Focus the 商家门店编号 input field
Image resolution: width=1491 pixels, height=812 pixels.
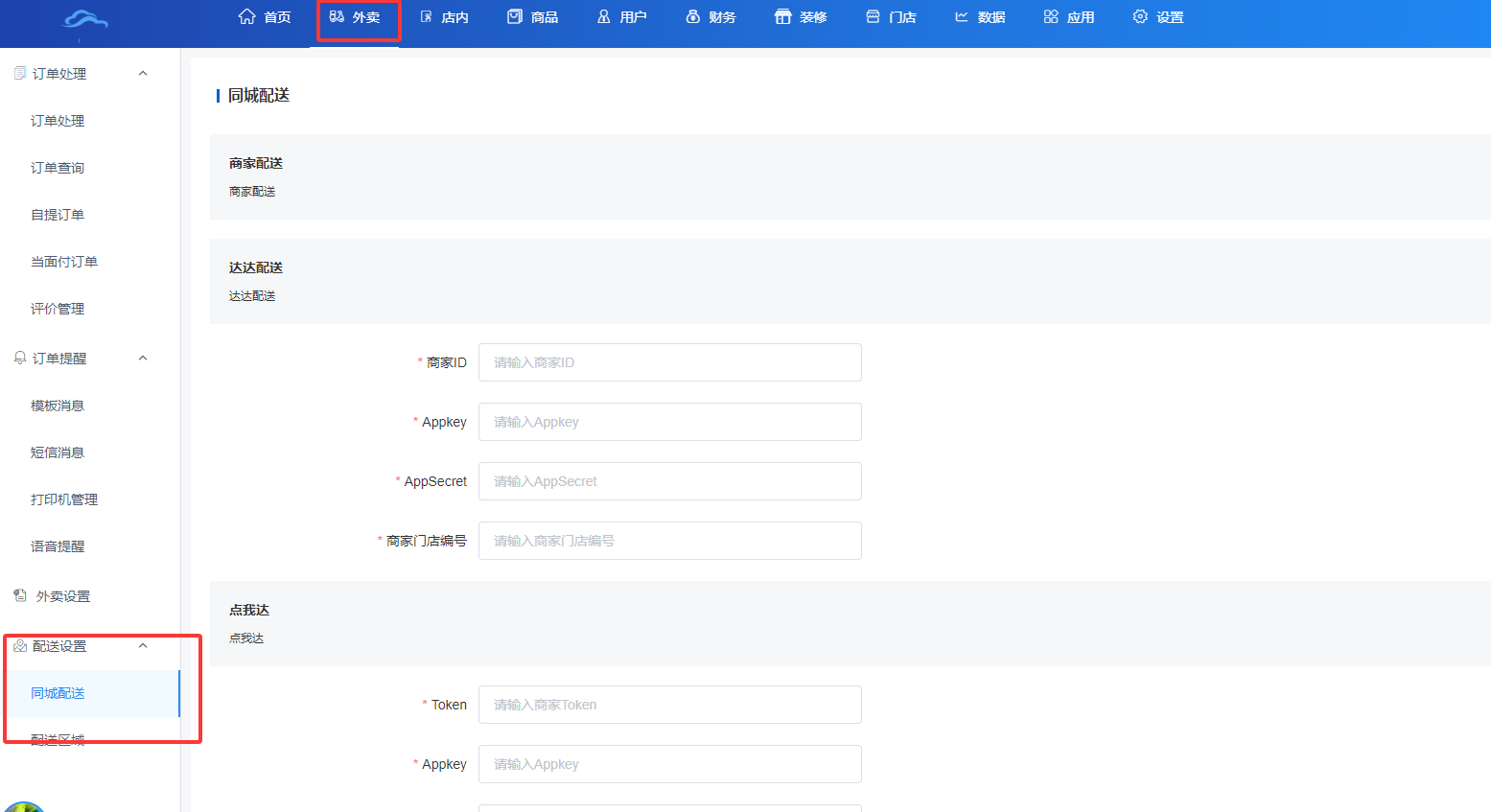670,541
